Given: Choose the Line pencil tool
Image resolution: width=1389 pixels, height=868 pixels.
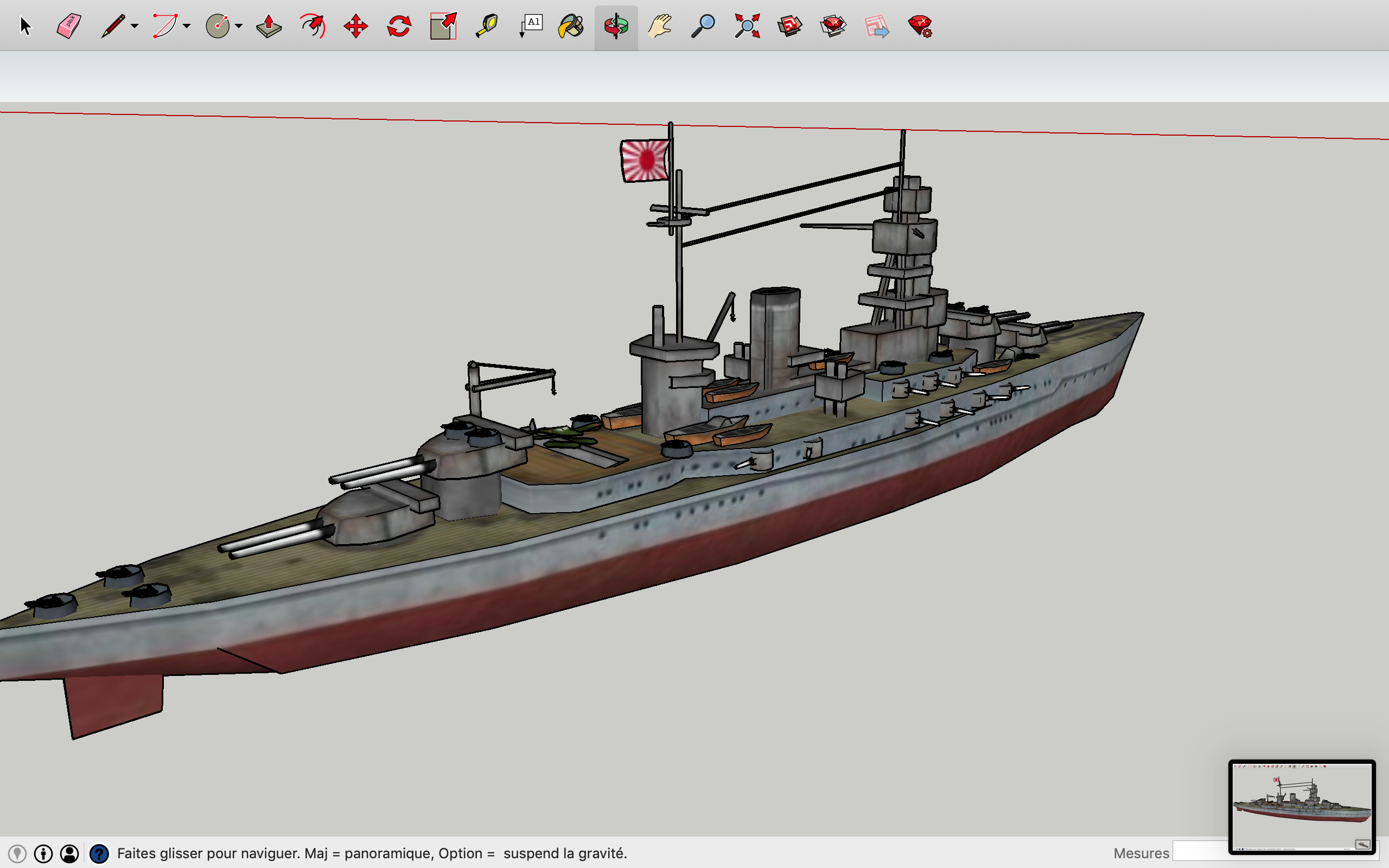Looking at the screenshot, I should point(113,26).
